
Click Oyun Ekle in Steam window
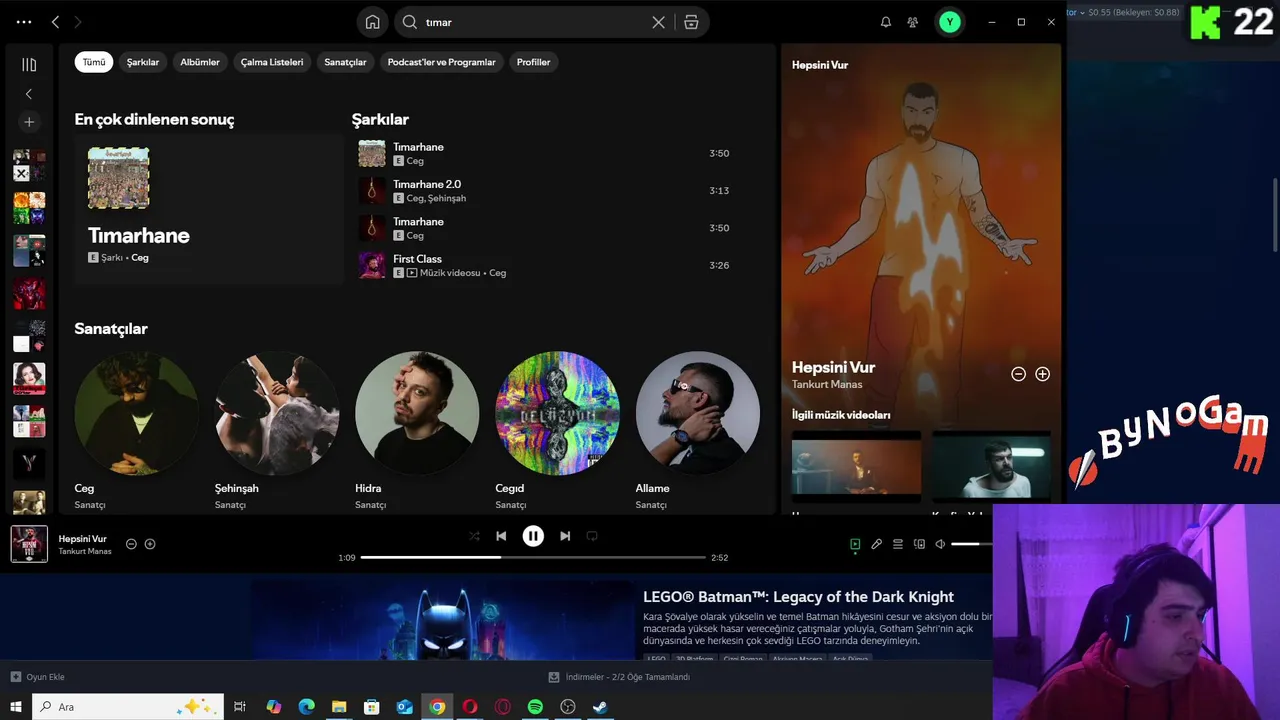point(37,677)
